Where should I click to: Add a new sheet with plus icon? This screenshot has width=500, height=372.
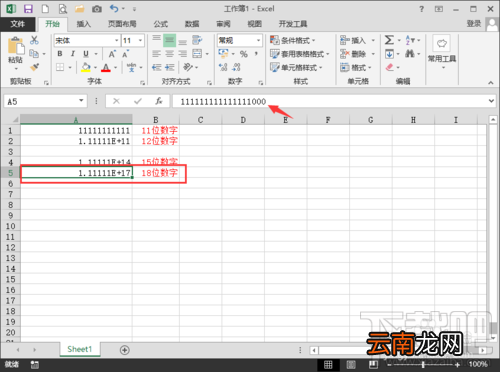[125, 350]
